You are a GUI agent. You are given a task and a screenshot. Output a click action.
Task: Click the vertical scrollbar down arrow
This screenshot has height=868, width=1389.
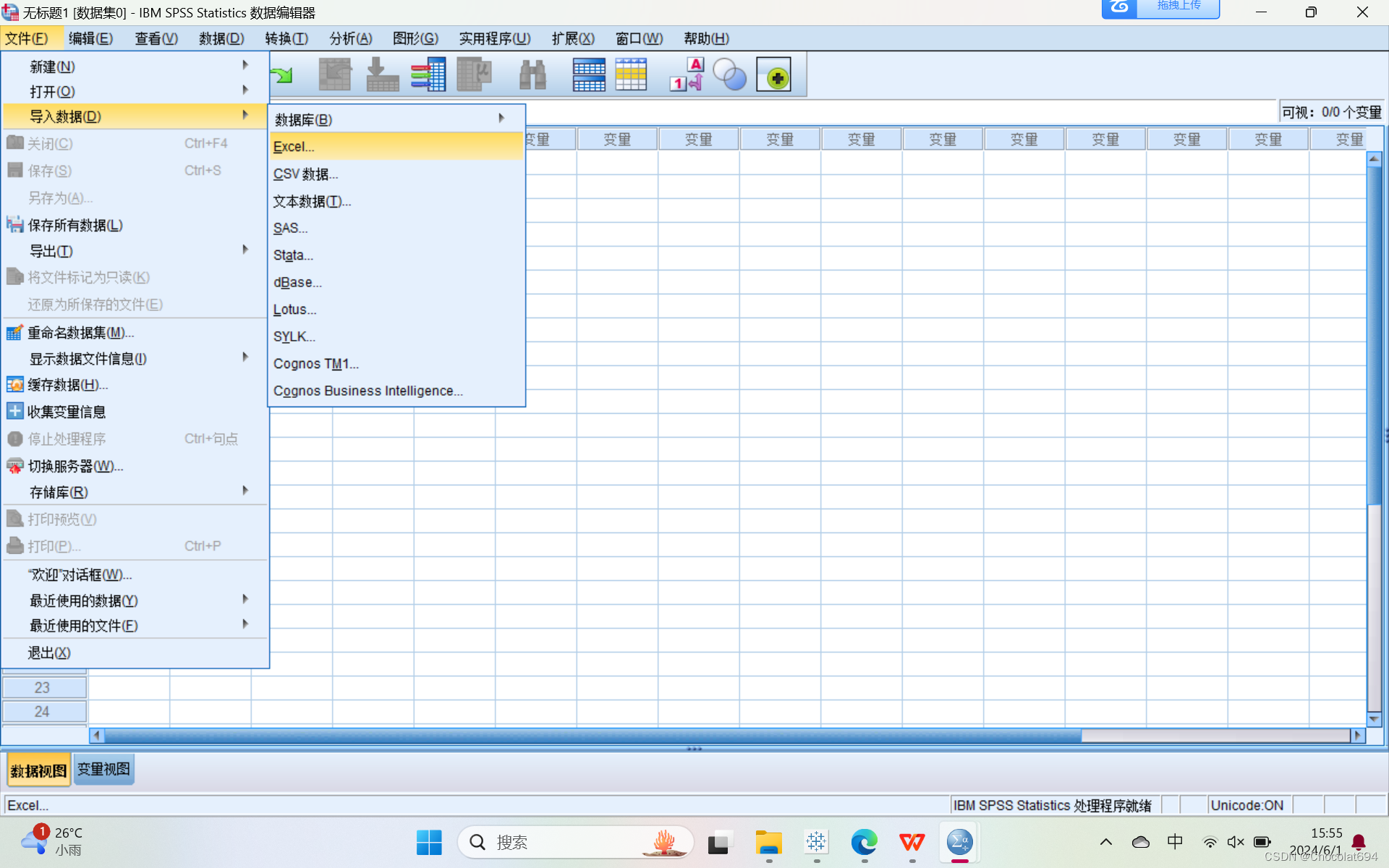point(1374,719)
